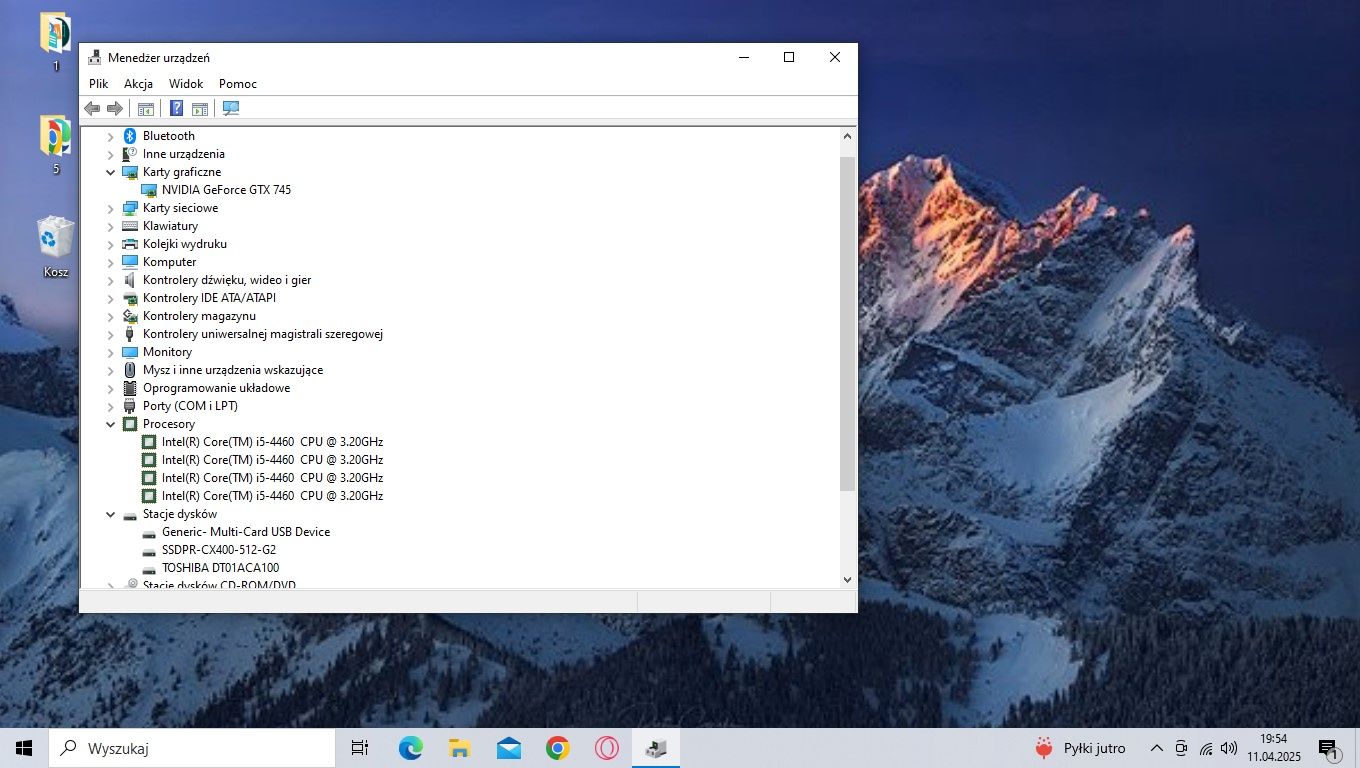Screen dimensions: 1360x768
Task: Open the Akcja menu
Action: 138,84
